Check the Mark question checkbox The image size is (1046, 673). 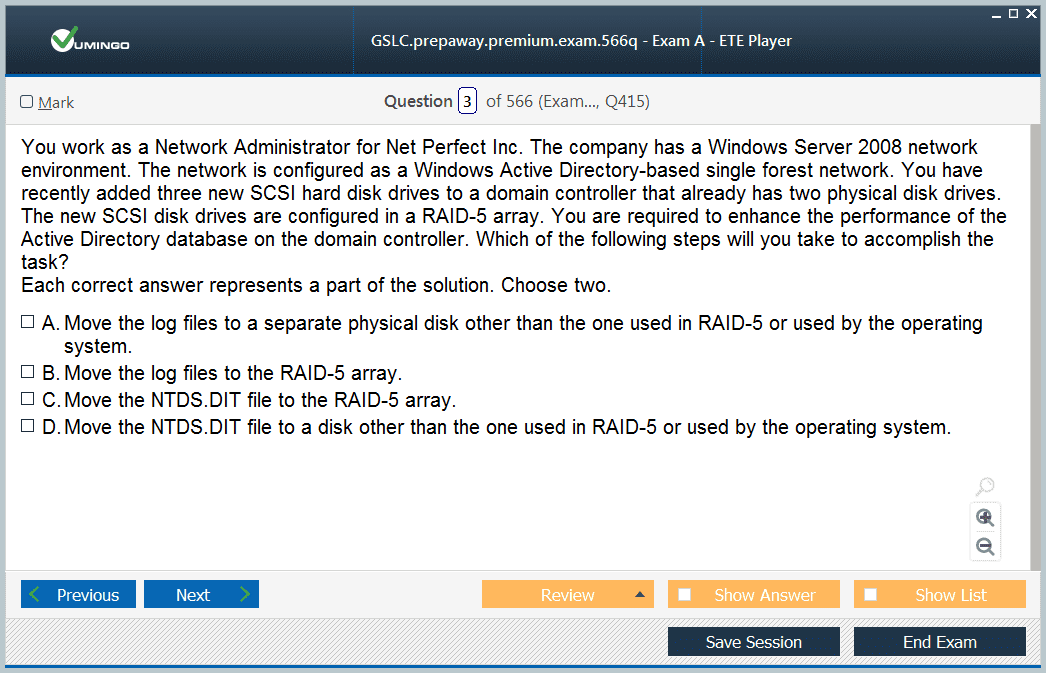[x=27, y=101]
